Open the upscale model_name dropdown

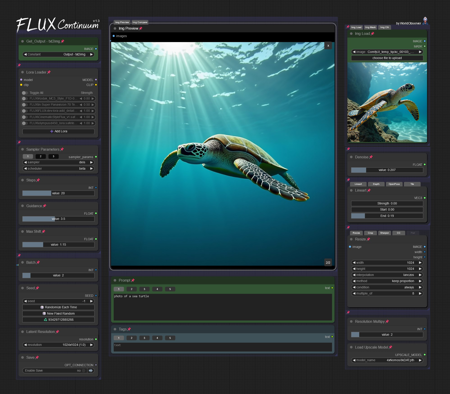387,360
